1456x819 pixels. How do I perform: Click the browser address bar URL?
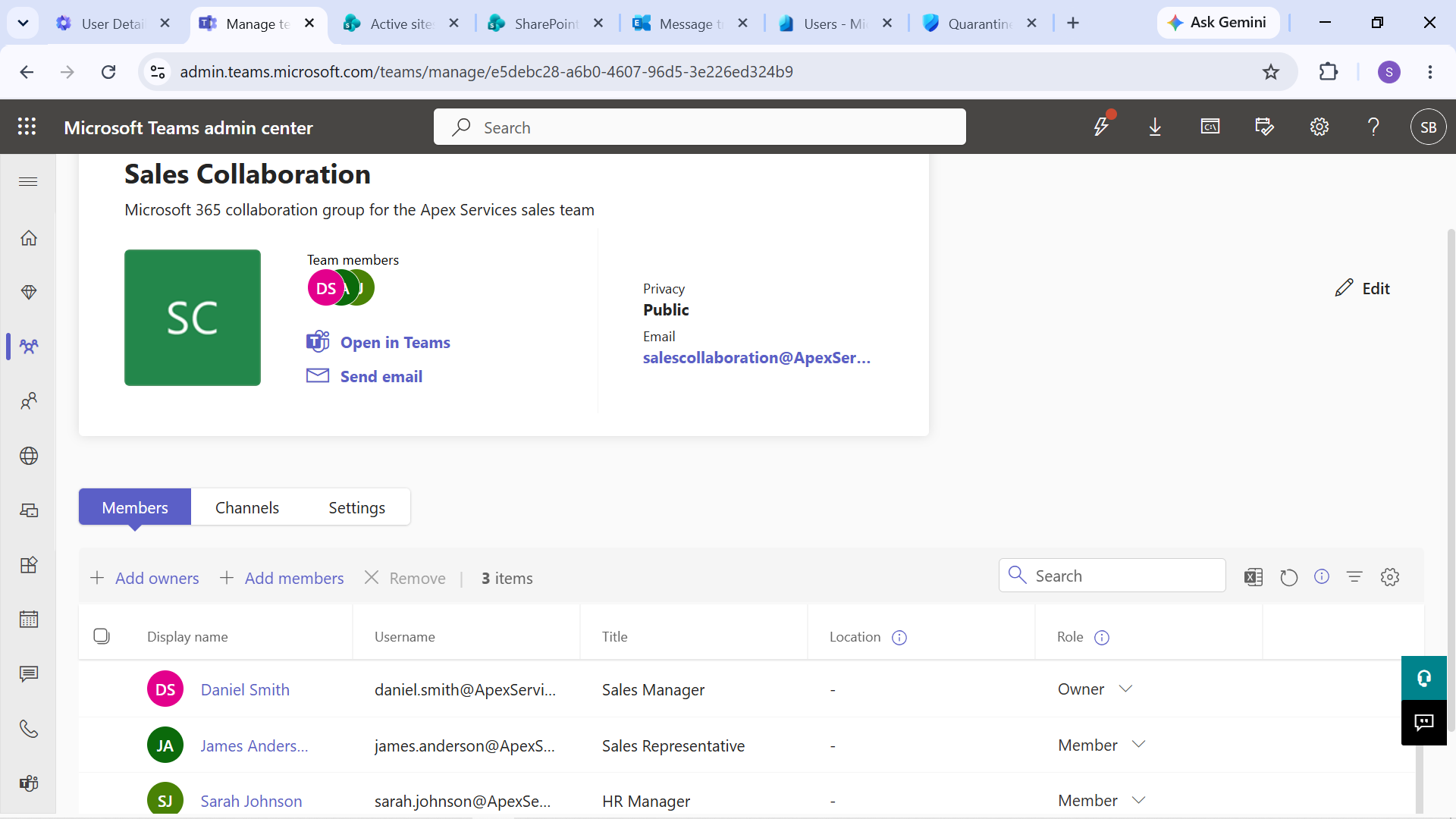pyautogui.click(x=486, y=72)
